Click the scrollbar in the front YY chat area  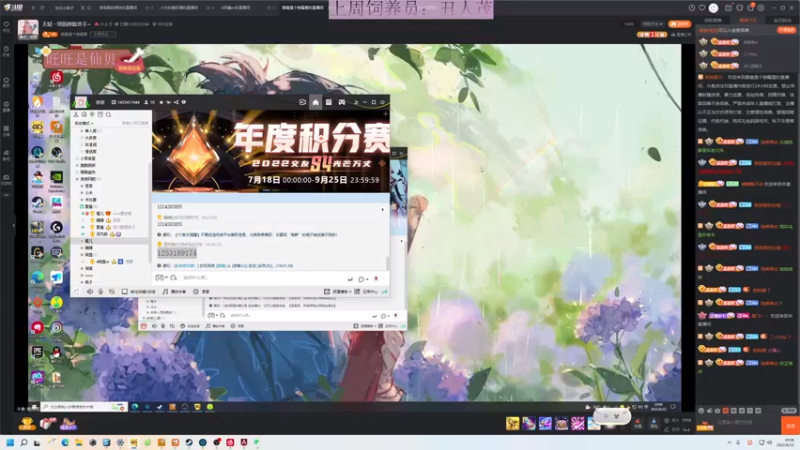click(x=388, y=263)
